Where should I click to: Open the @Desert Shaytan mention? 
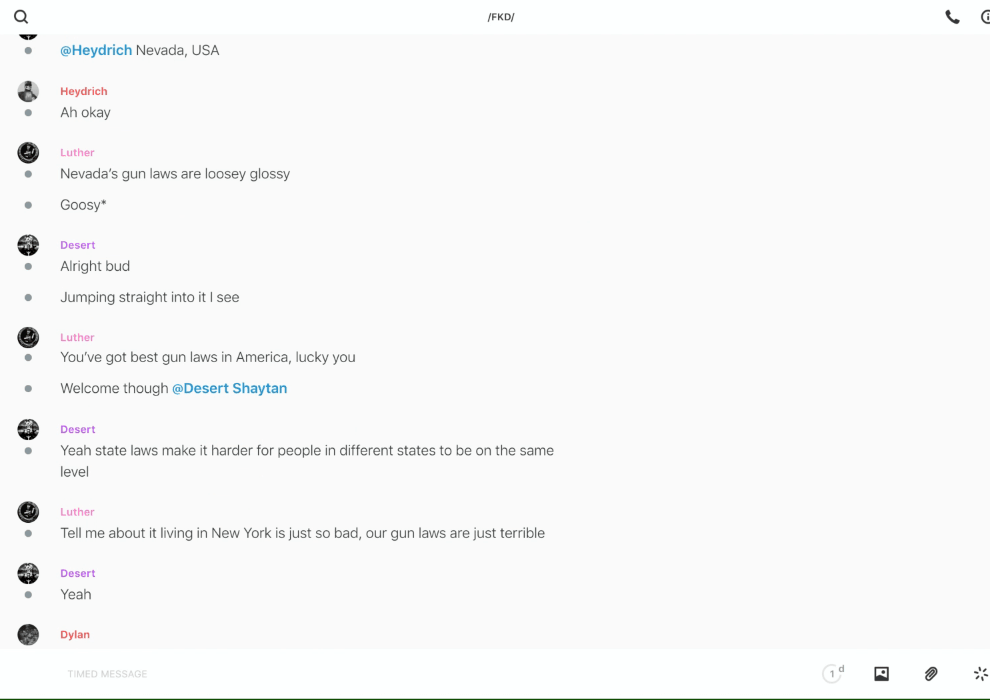(229, 388)
